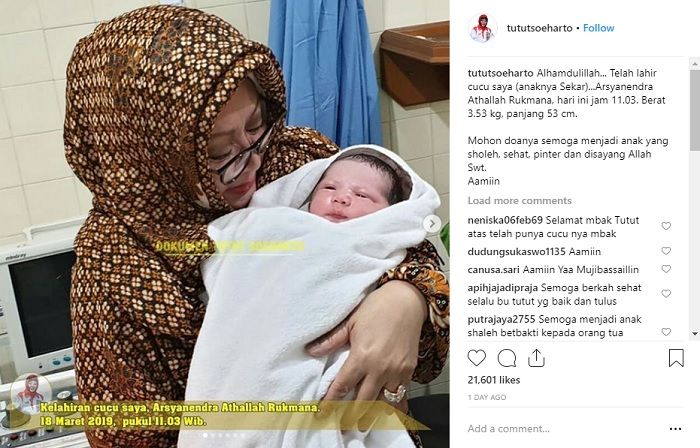
Task: Like the post with the heart icon
Action: [x=476, y=358]
